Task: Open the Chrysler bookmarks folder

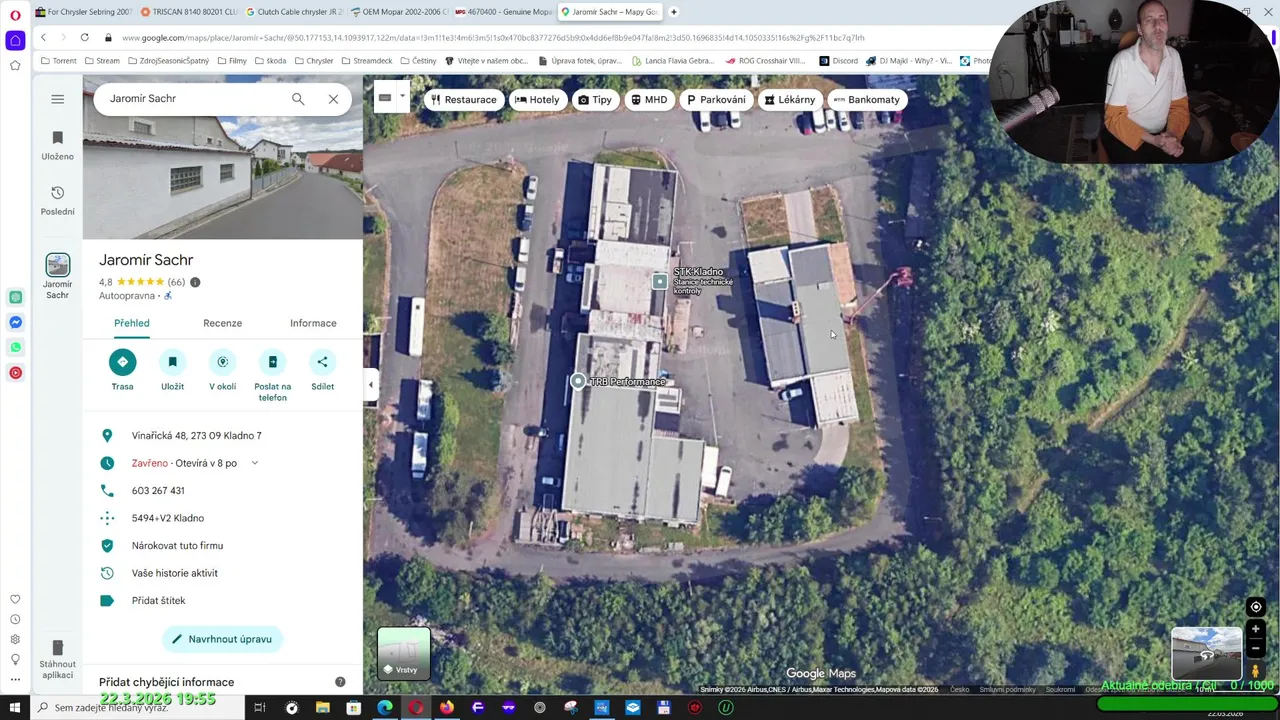Action: coord(314,61)
